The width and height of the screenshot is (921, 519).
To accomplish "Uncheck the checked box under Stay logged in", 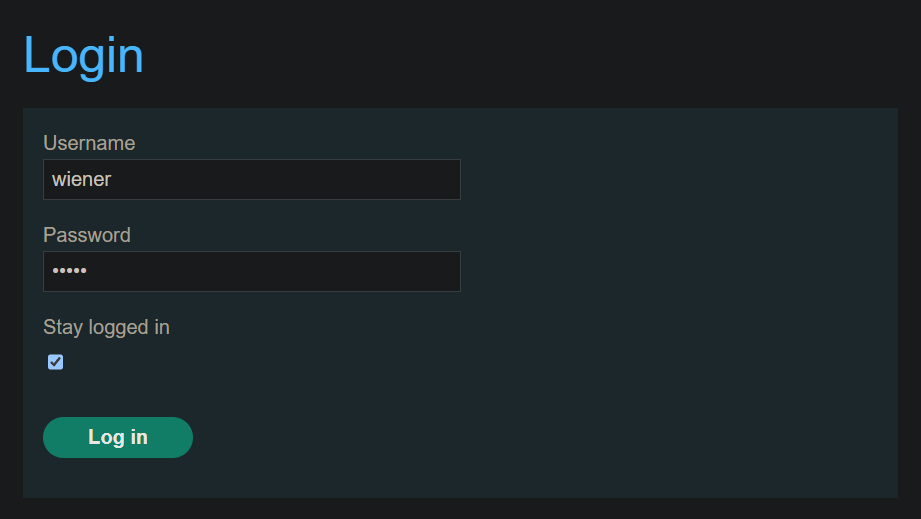I will coord(55,362).
